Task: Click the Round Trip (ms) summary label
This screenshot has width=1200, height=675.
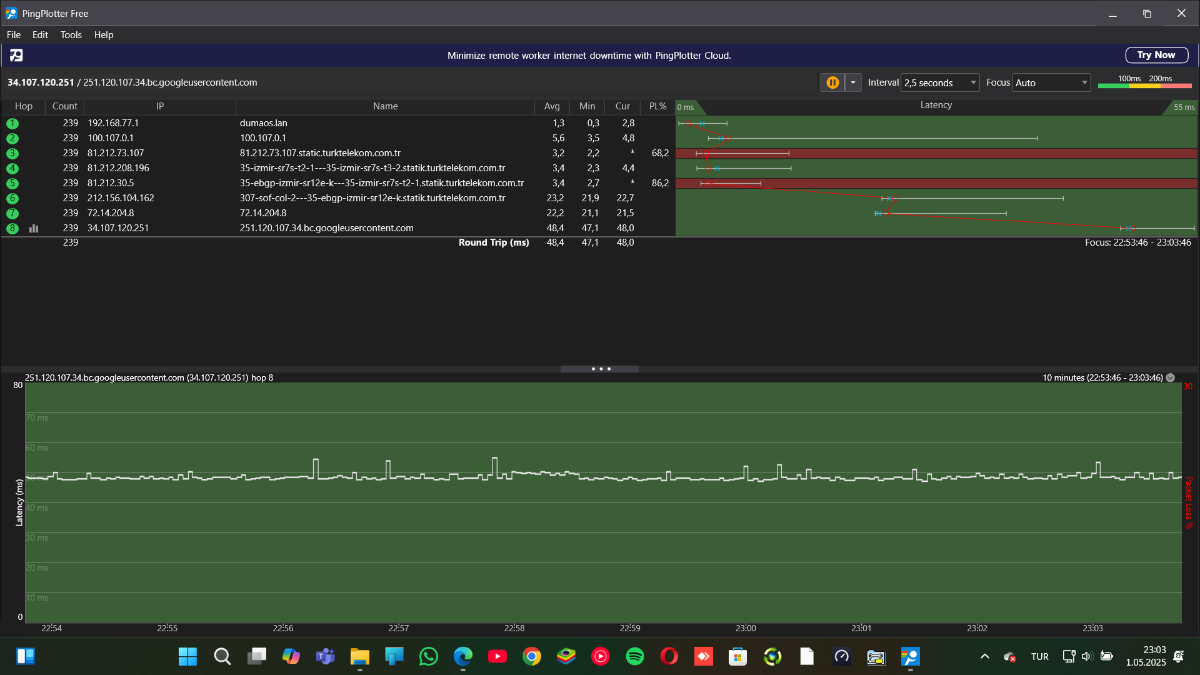Action: [494, 243]
